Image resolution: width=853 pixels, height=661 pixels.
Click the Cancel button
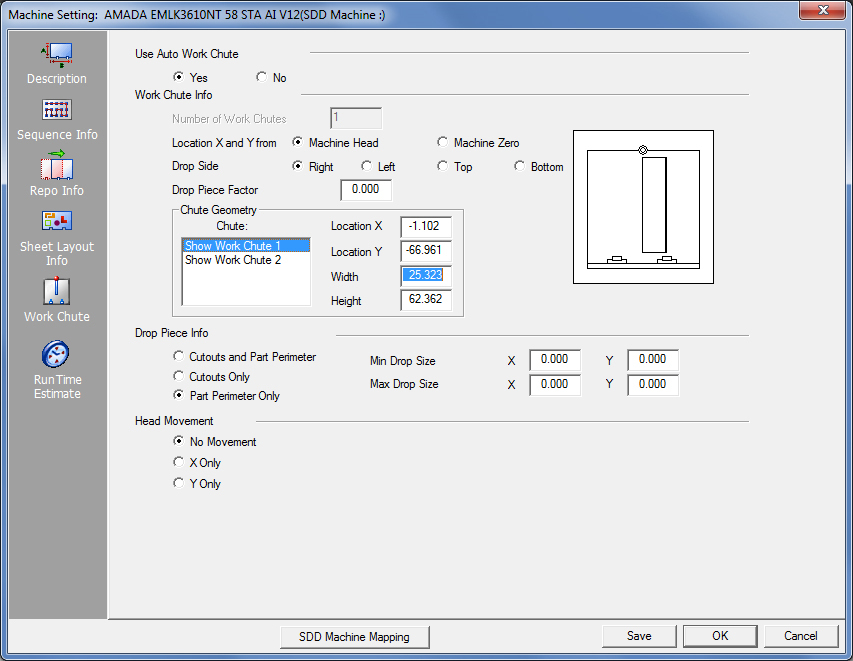coord(801,636)
